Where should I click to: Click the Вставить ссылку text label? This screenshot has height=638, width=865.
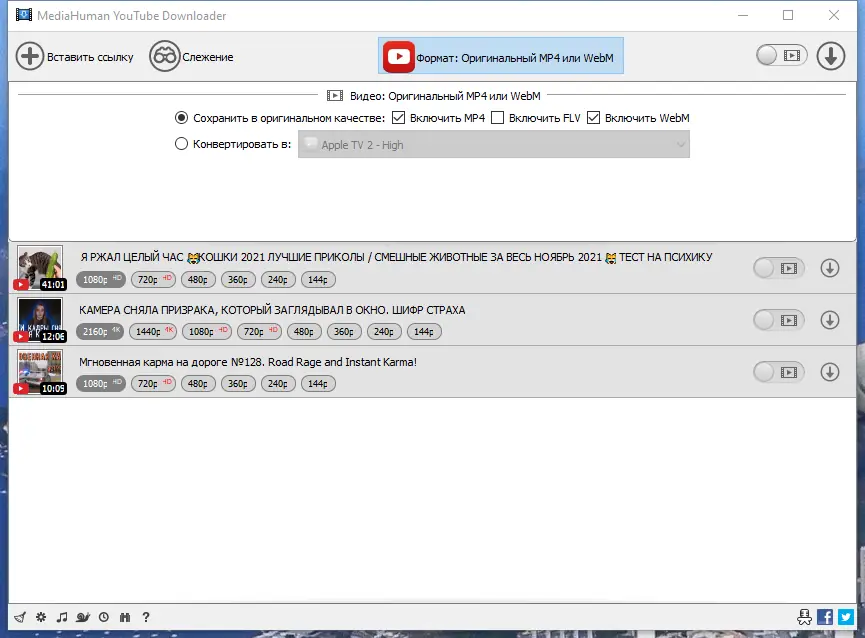90,57
